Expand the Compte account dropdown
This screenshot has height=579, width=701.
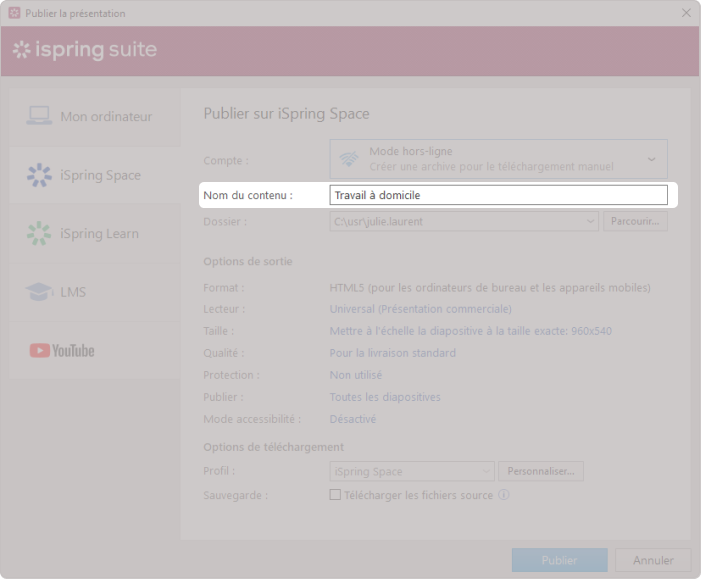(651, 159)
